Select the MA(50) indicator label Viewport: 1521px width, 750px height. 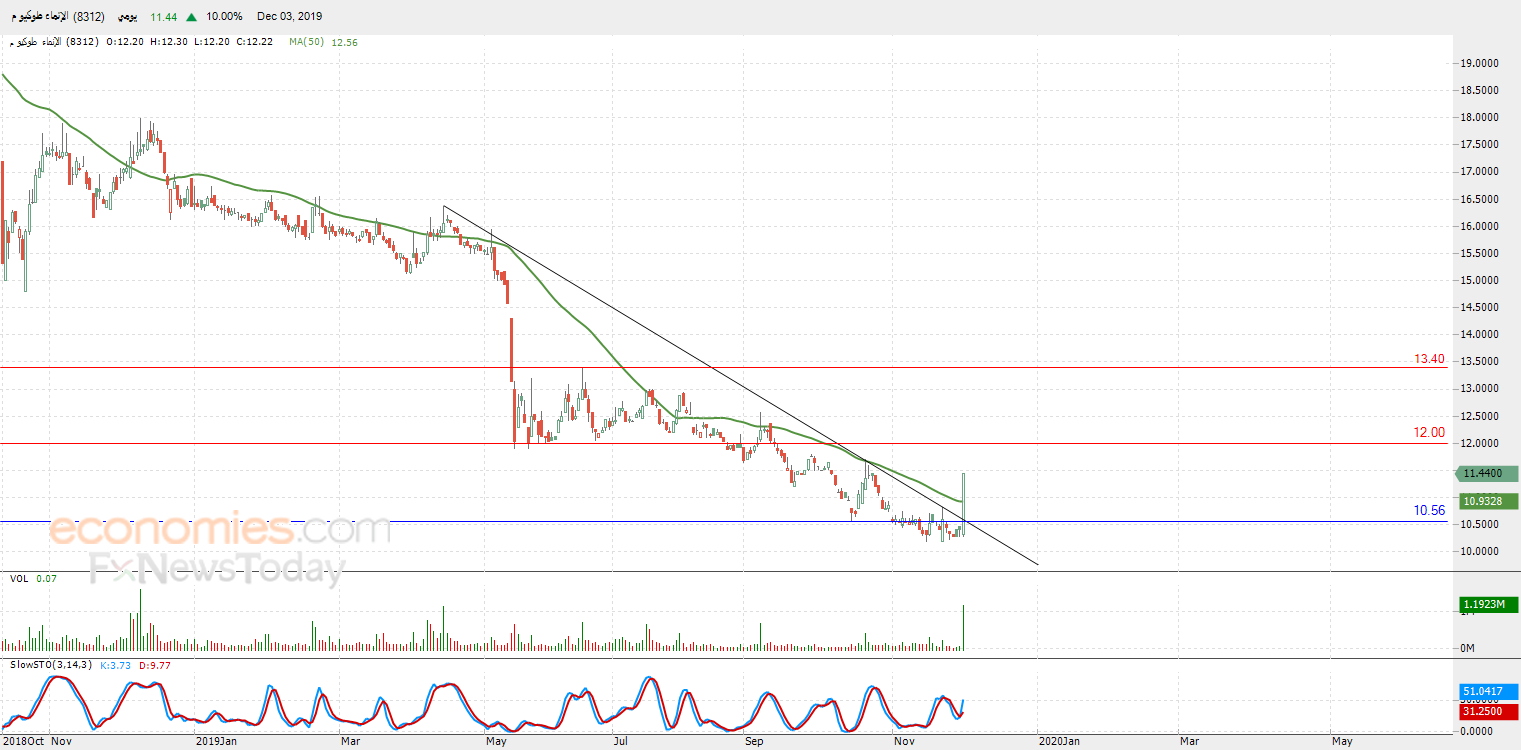pyautogui.click(x=307, y=42)
